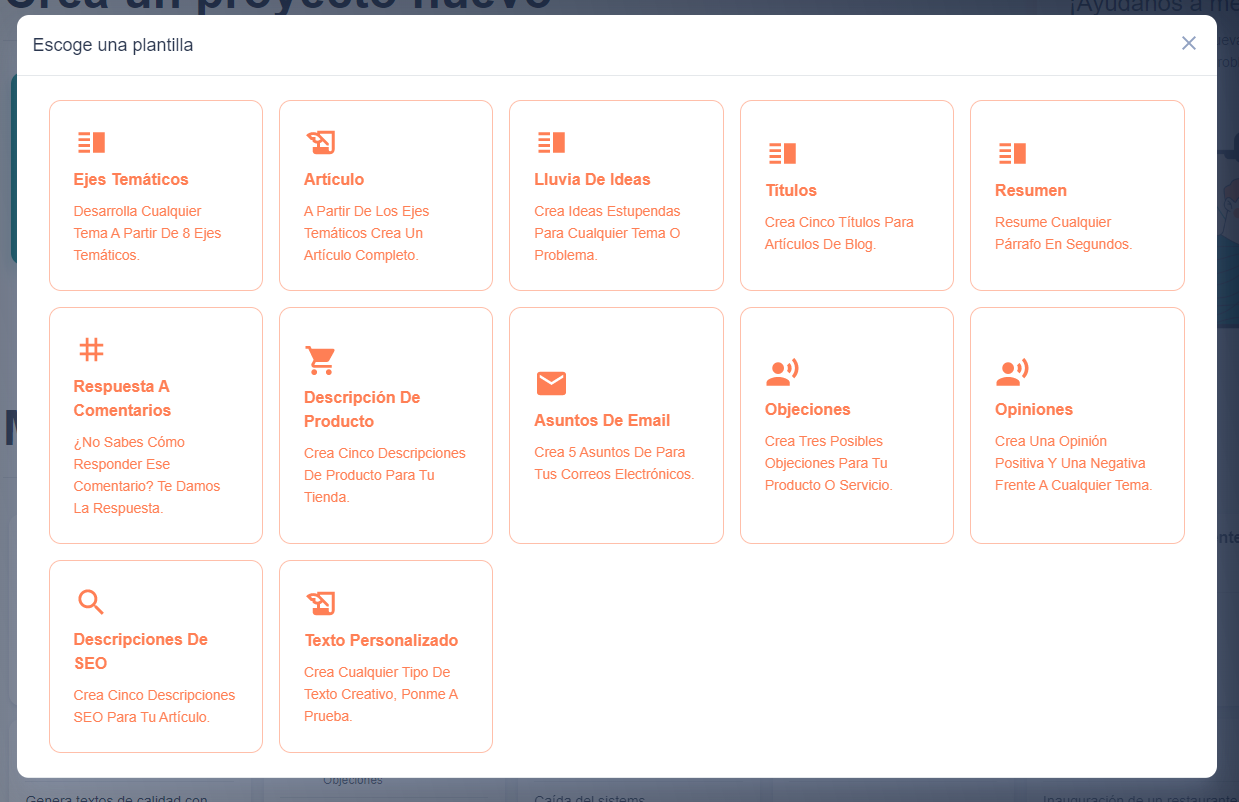
Task: Pick the Objeciones template title
Action: click(x=808, y=409)
